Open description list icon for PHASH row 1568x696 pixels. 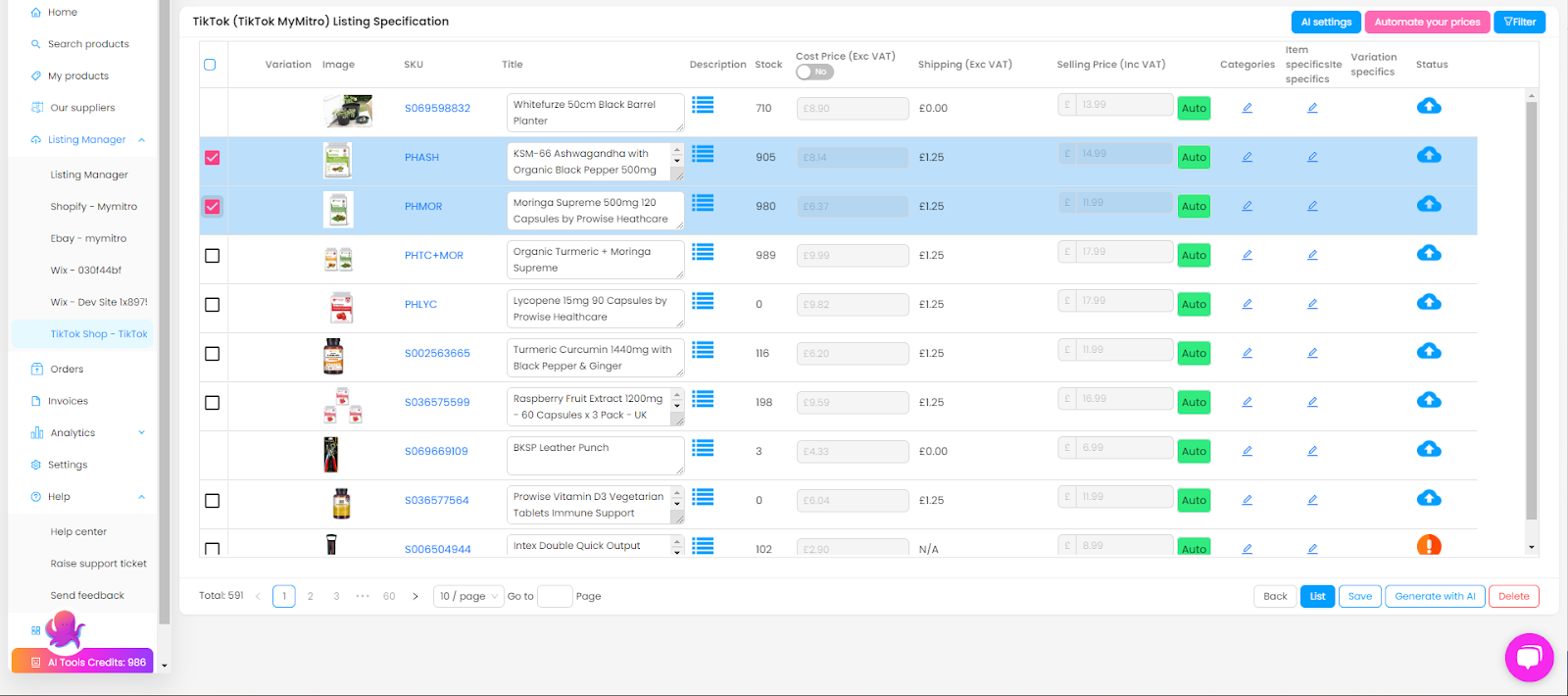(703, 154)
